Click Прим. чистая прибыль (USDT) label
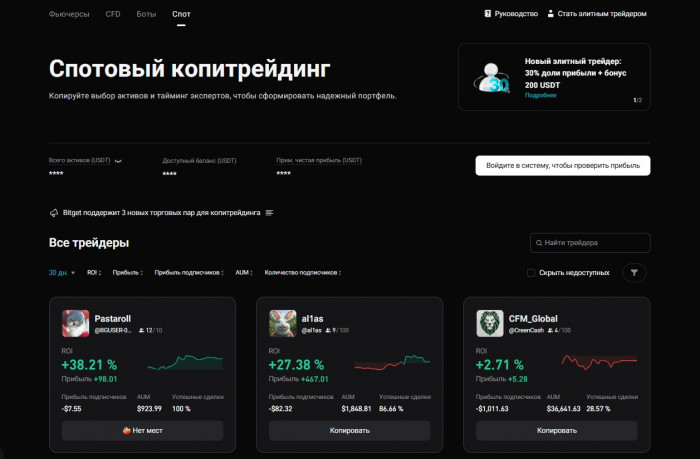The width and height of the screenshot is (700, 459). click(x=319, y=160)
